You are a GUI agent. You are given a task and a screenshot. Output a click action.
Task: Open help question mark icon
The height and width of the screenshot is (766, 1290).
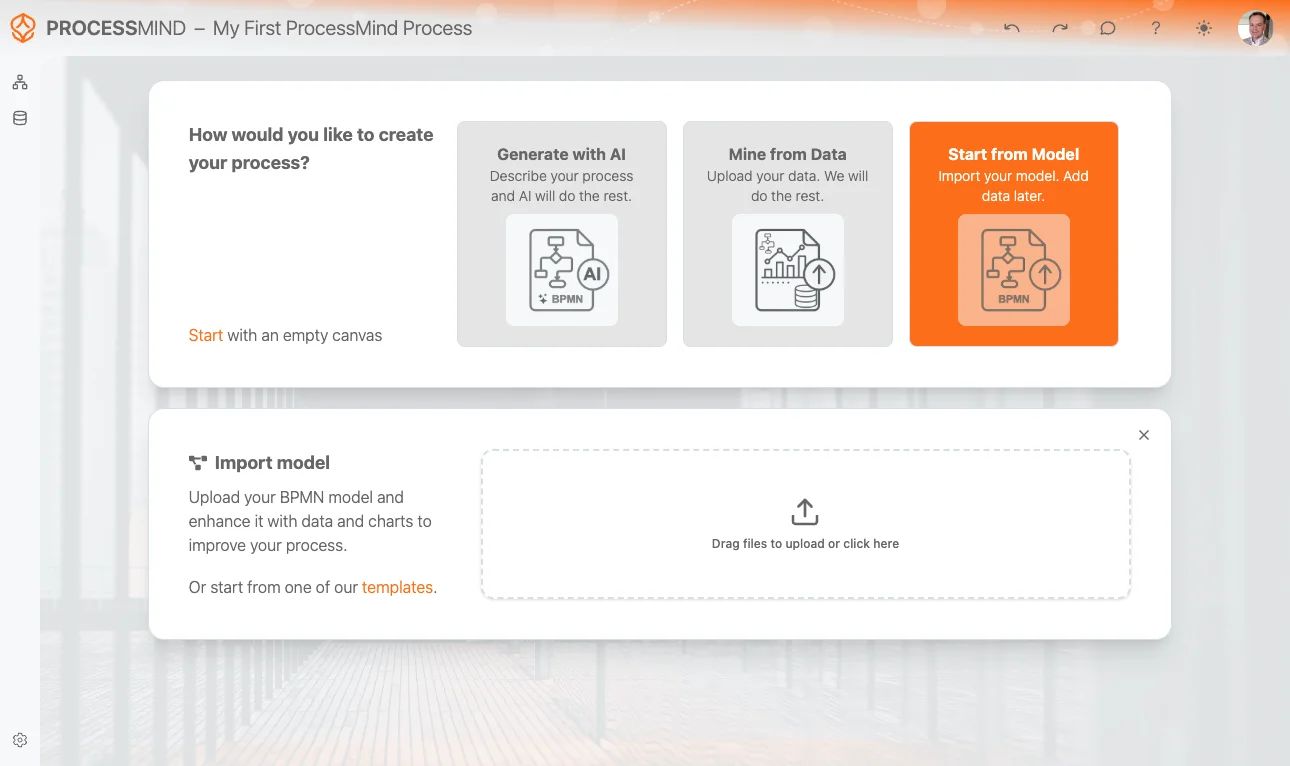(1156, 28)
